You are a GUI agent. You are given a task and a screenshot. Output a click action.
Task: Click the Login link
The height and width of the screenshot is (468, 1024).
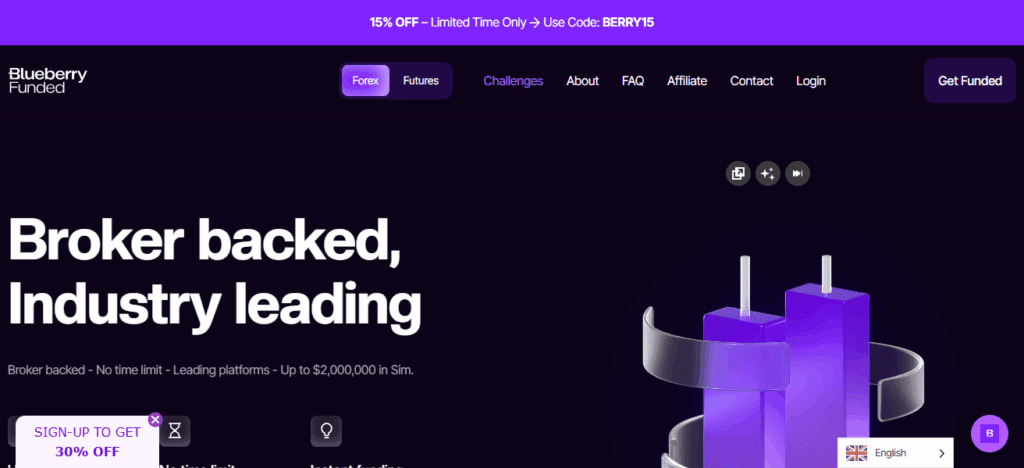tap(811, 81)
